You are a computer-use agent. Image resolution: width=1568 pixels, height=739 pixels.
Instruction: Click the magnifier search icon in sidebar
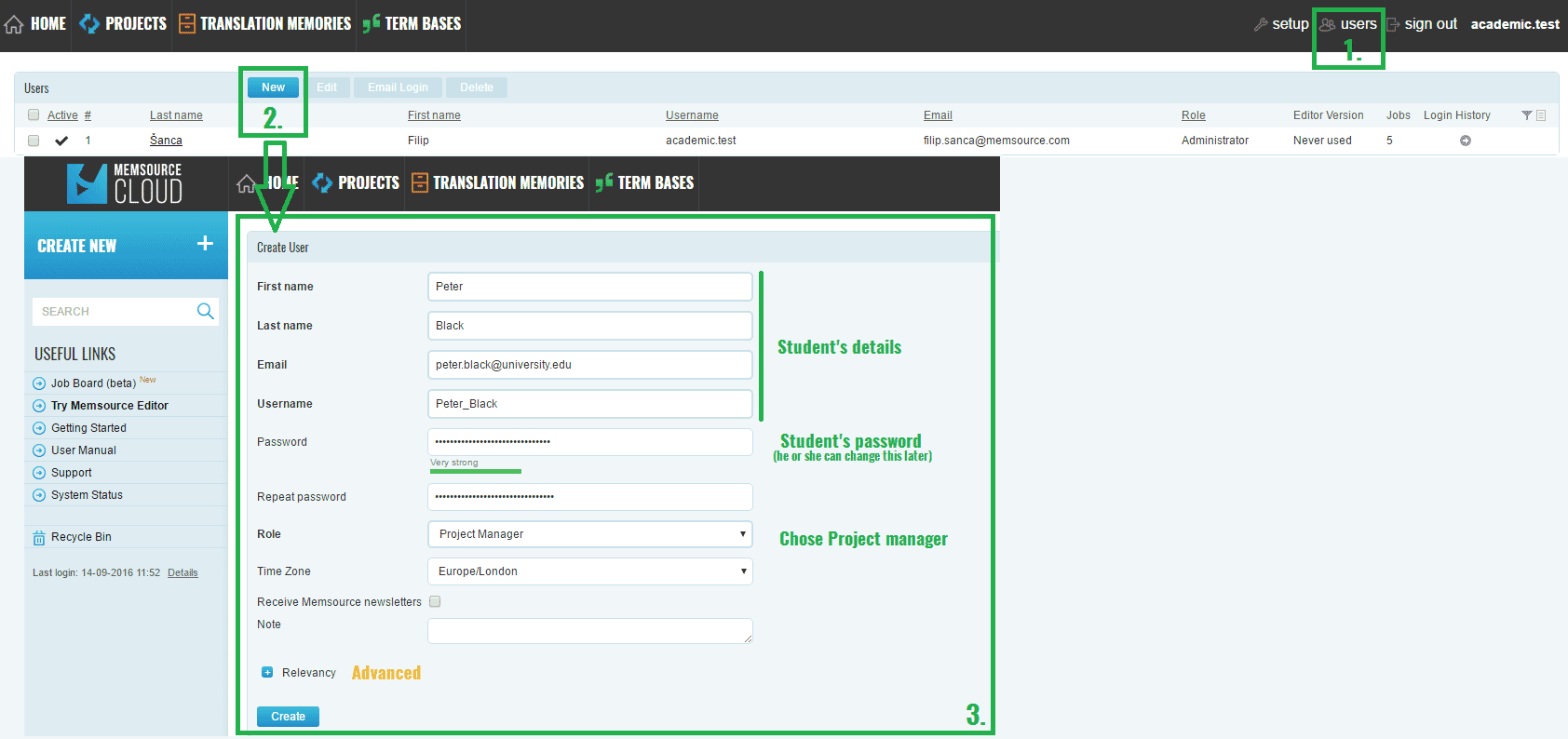tap(206, 311)
